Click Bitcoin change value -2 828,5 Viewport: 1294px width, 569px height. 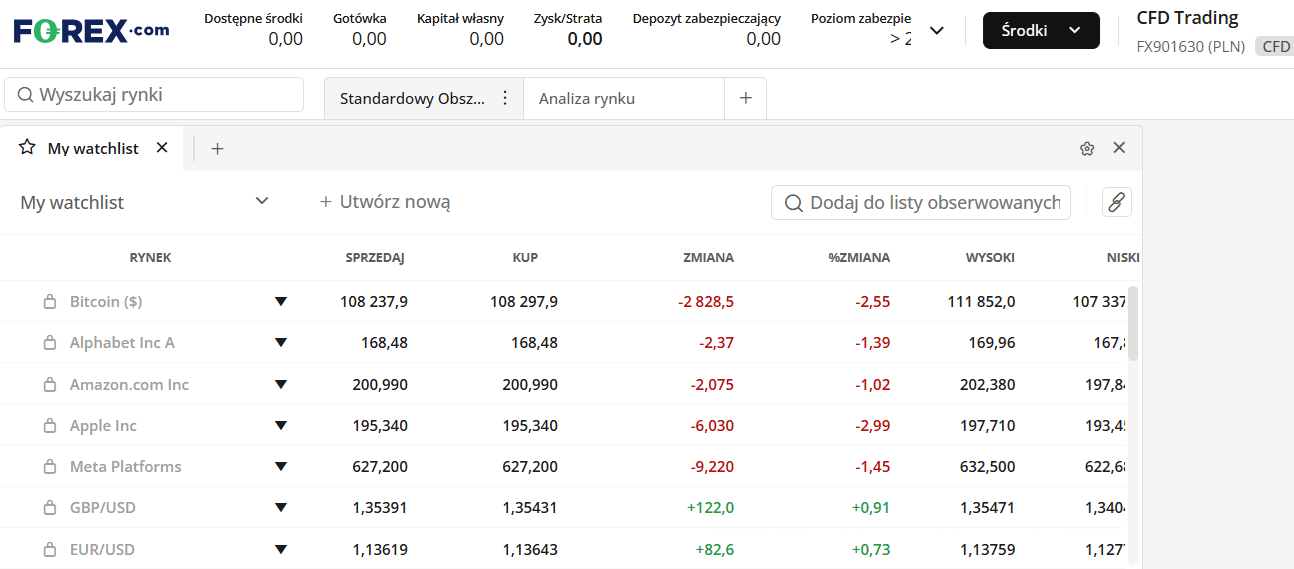(x=706, y=301)
